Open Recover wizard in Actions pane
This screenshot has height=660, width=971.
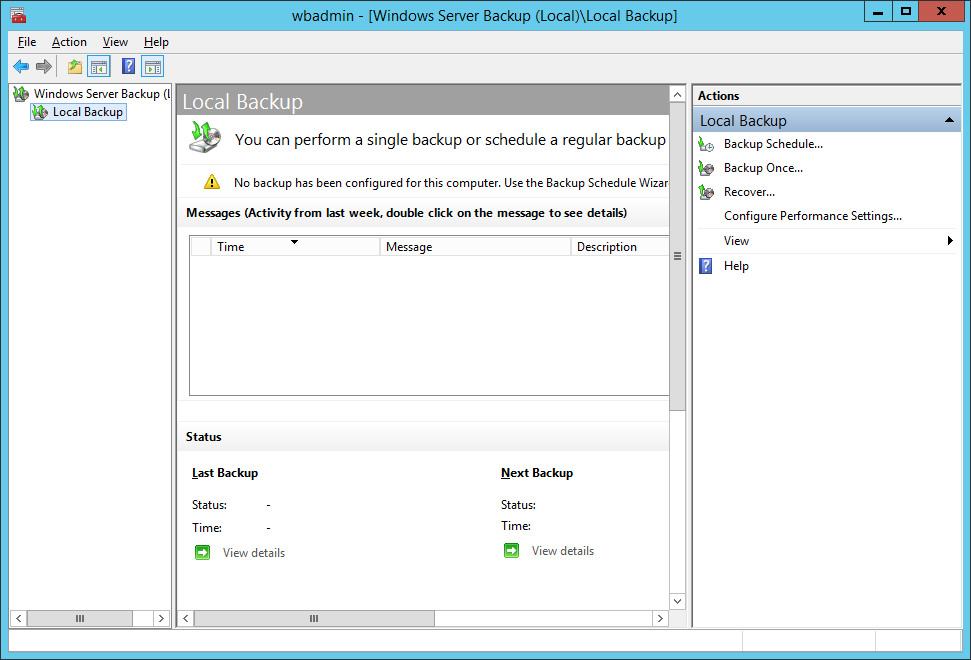click(x=749, y=192)
